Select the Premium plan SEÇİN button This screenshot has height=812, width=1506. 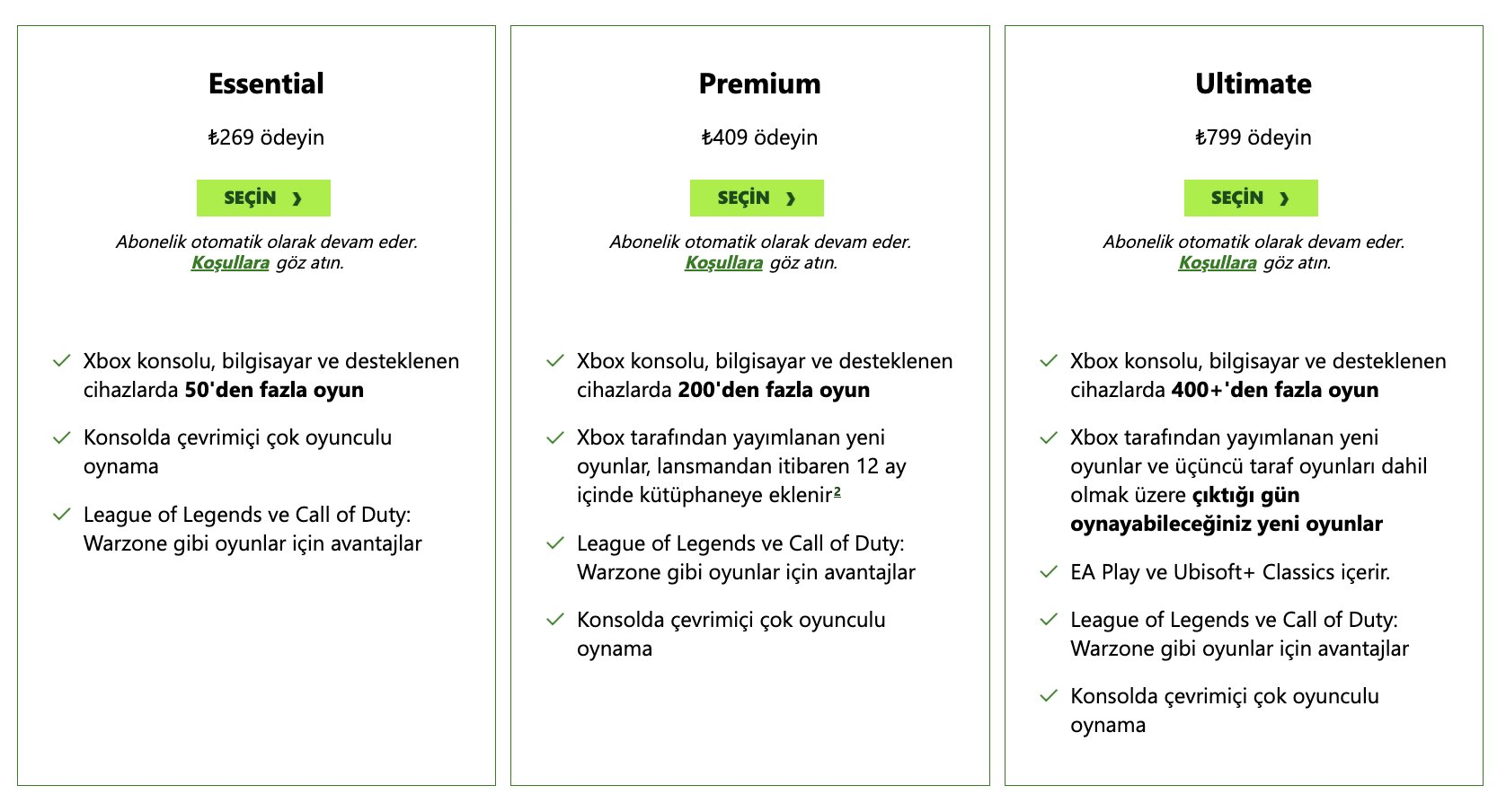coord(757,198)
